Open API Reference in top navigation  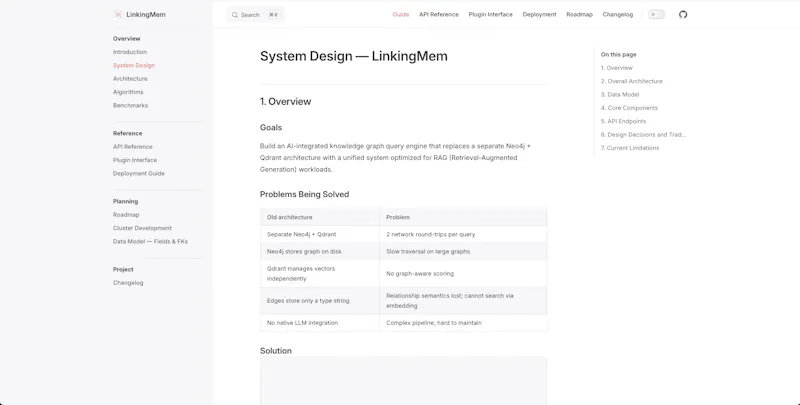(439, 15)
